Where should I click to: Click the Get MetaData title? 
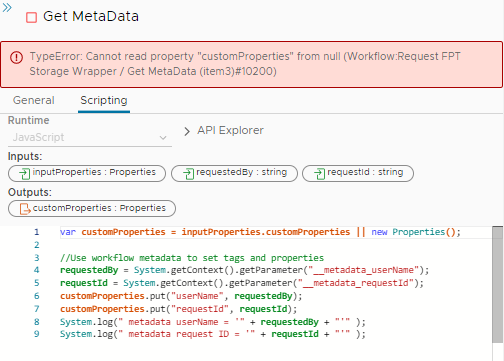pyautogui.click(x=91, y=16)
